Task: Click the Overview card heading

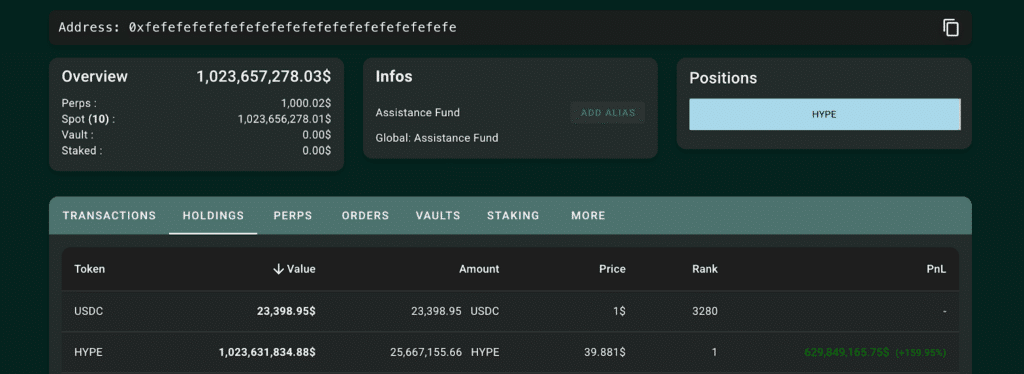Action: [x=95, y=76]
